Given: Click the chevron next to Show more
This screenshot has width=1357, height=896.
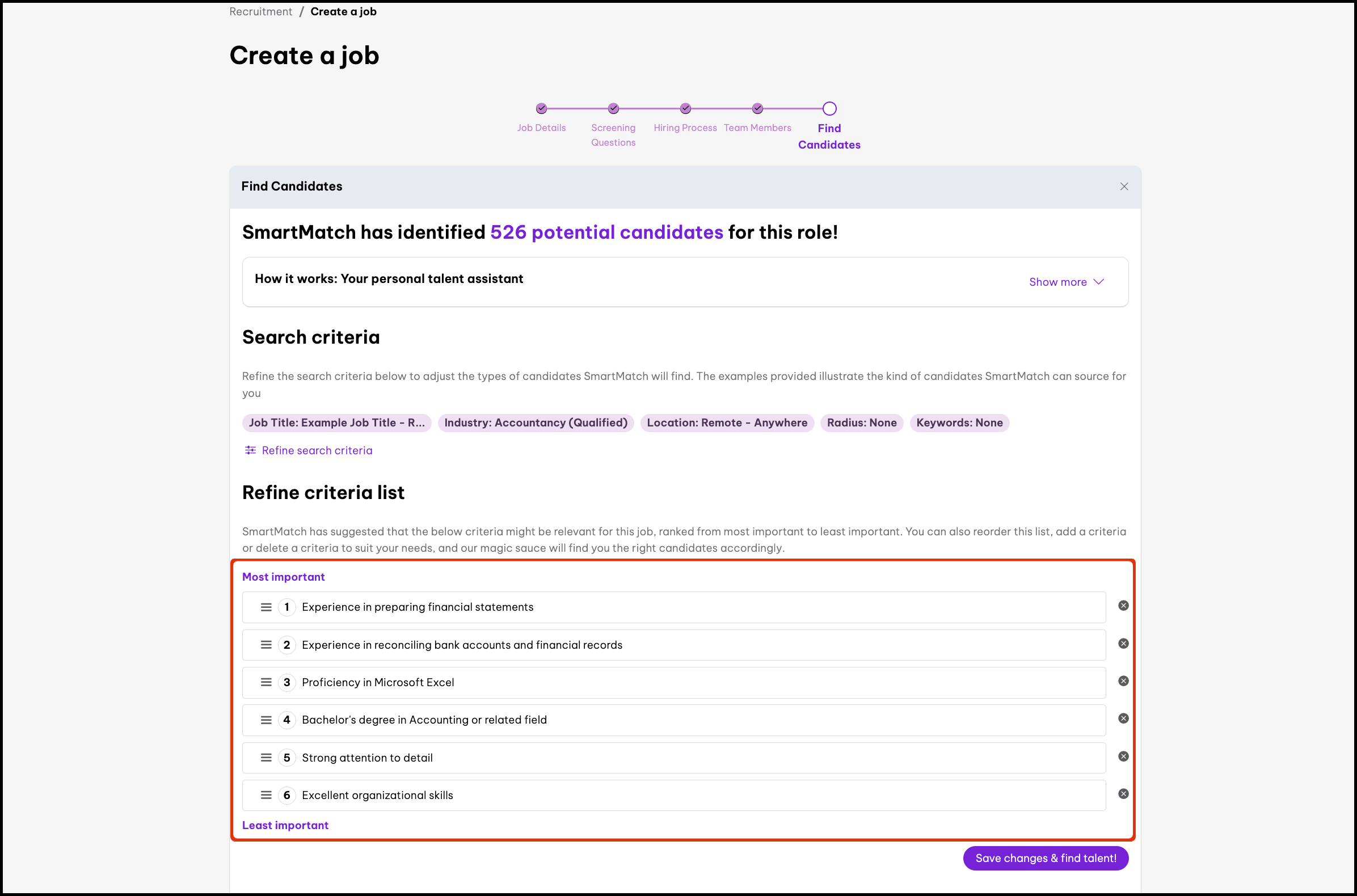Looking at the screenshot, I should (1098, 282).
